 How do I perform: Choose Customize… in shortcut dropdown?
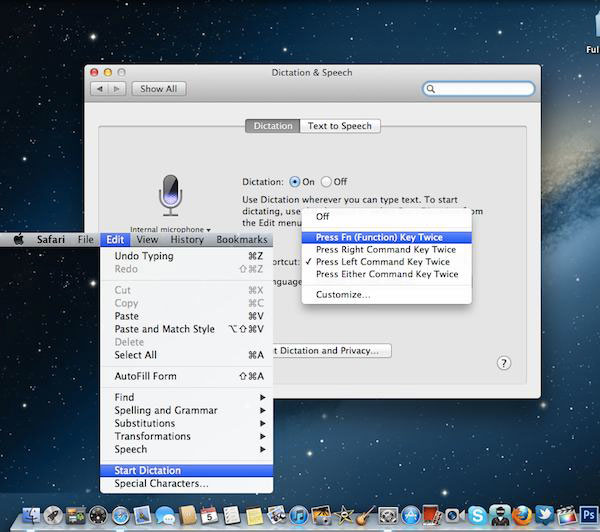pos(386,295)
